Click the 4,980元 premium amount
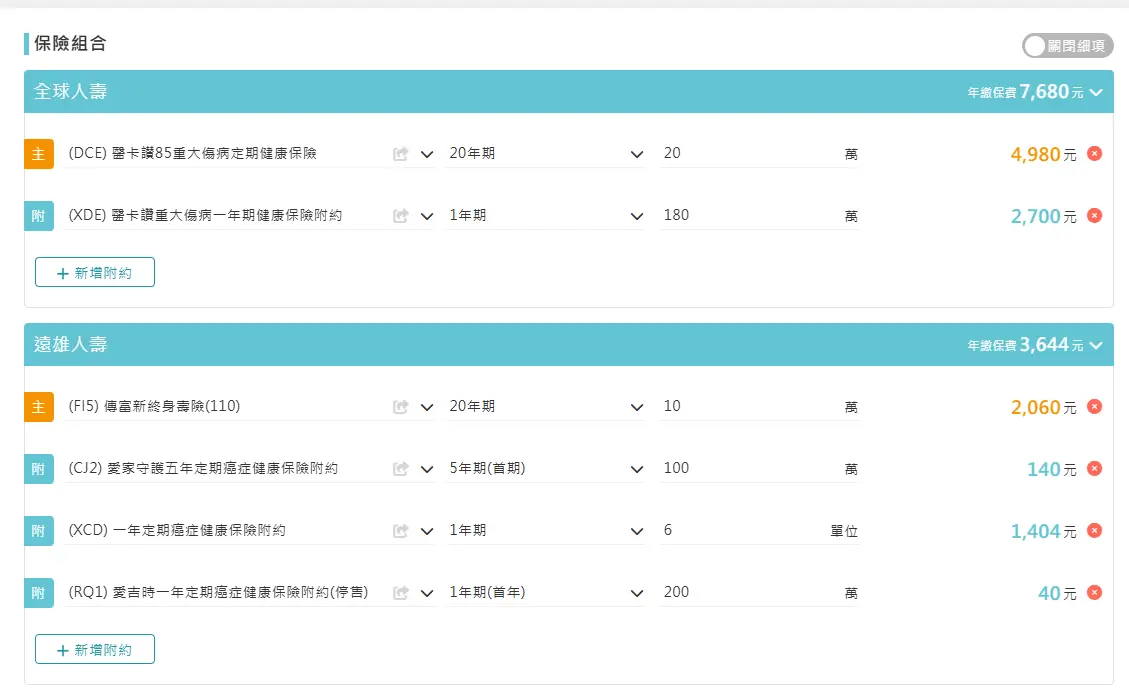The width and height of the screenshot is (1129, 689). tap(1043, 154)
